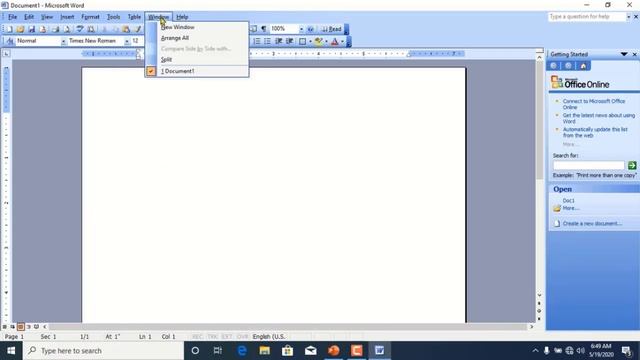Close the Getting Started task pane
640x360 pixels.
[x=635, y=54]
